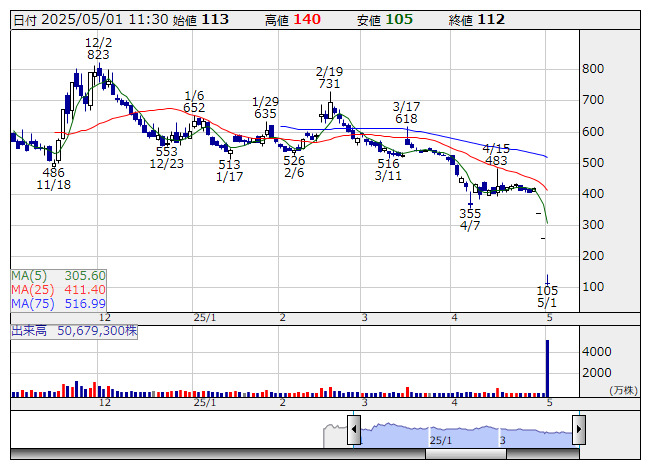This screenshot has width=653, height=470.
Task: Click the 4/15 483 high label
Action: pos(496,155)
